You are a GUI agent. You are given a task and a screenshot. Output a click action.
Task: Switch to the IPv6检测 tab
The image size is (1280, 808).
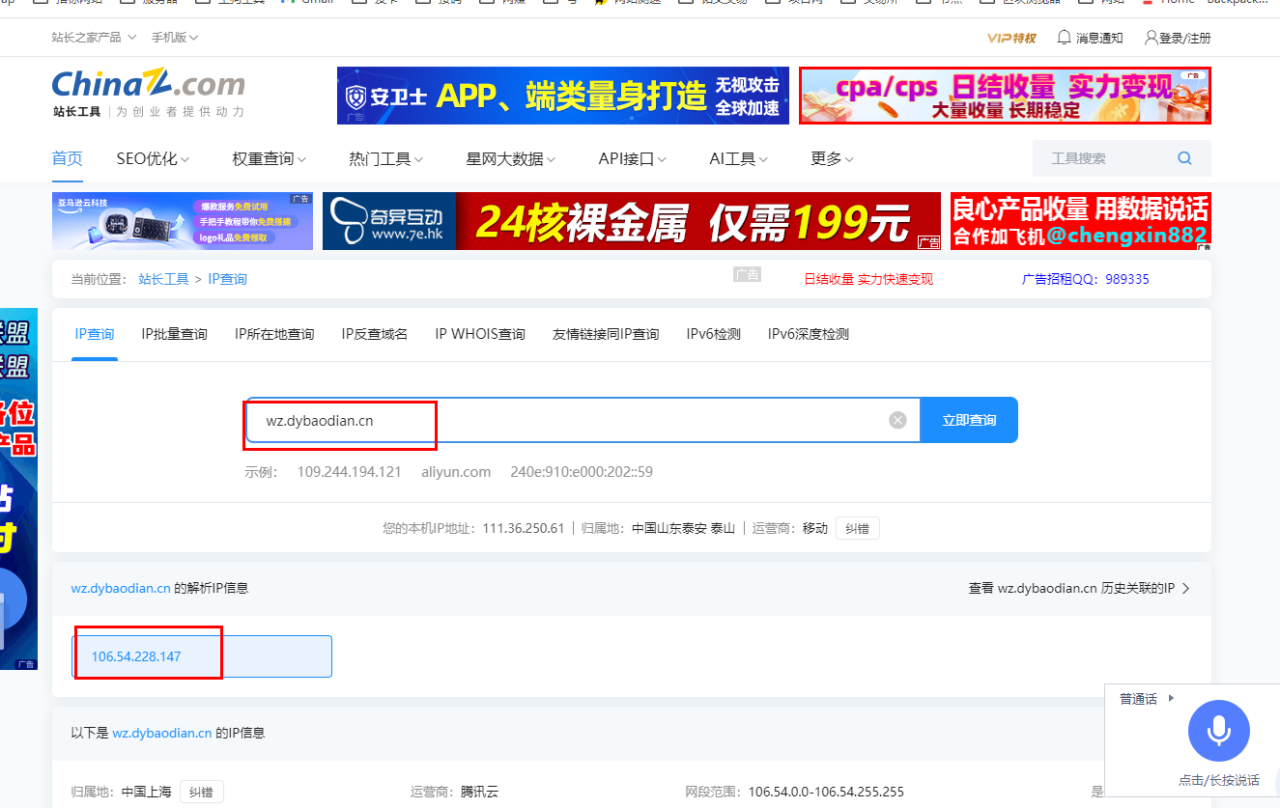coord(714,334)
